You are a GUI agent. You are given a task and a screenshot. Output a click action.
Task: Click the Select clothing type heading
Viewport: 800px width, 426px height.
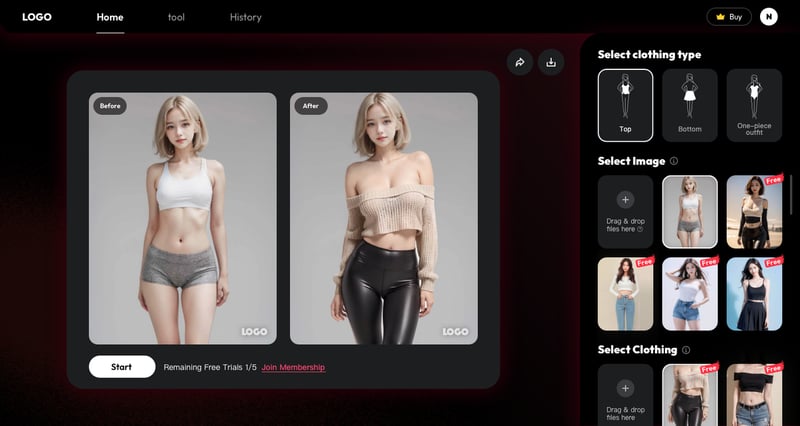(649, 55)
